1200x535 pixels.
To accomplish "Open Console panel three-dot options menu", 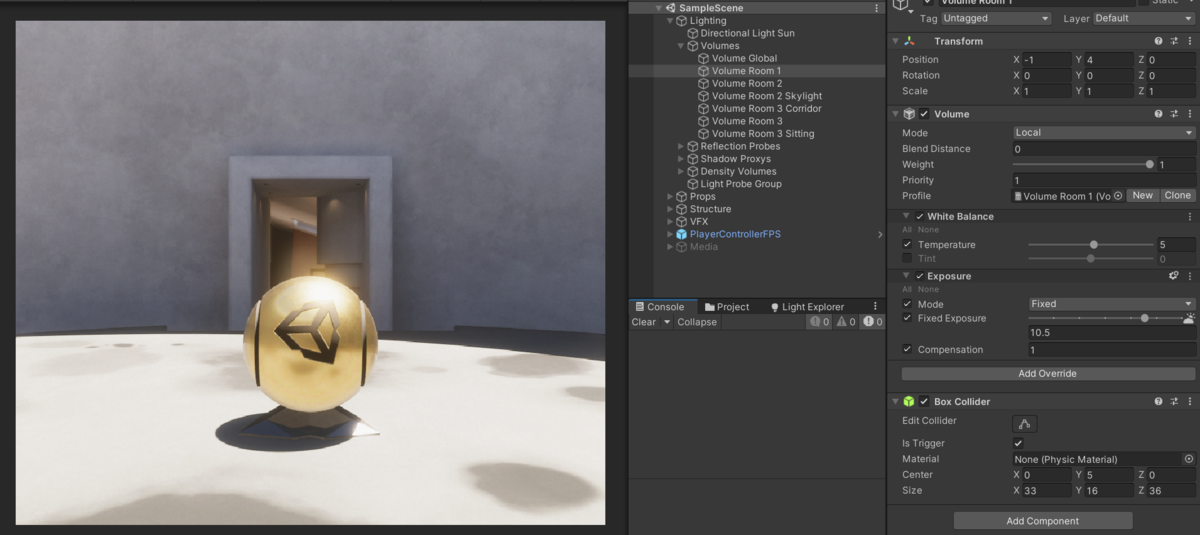I will pos(876,307).
